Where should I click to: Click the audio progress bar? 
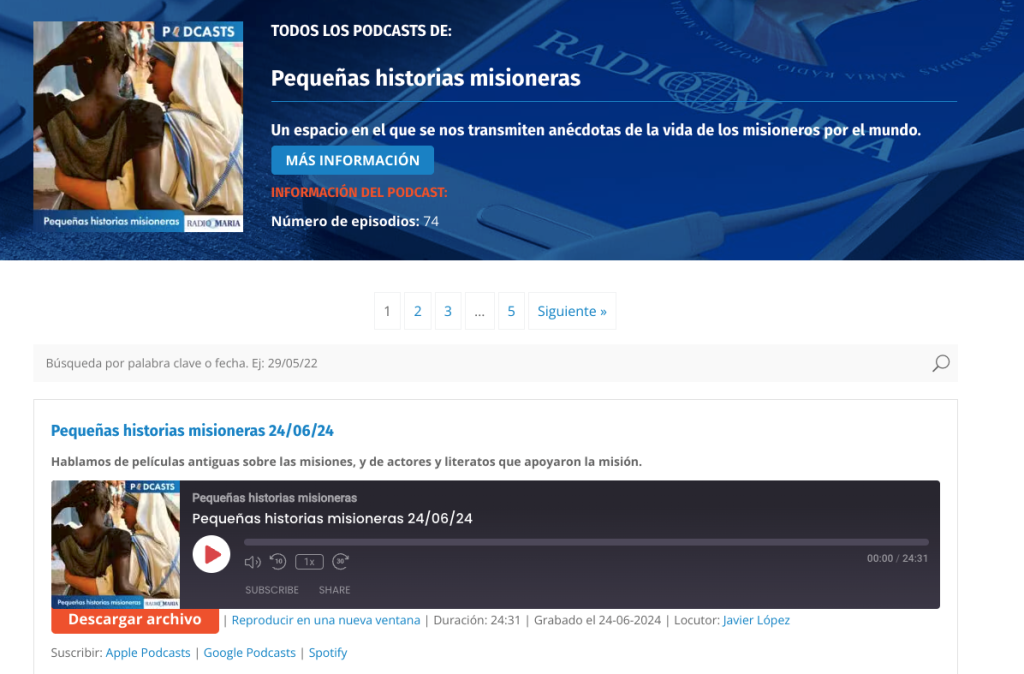pos(586,542)
